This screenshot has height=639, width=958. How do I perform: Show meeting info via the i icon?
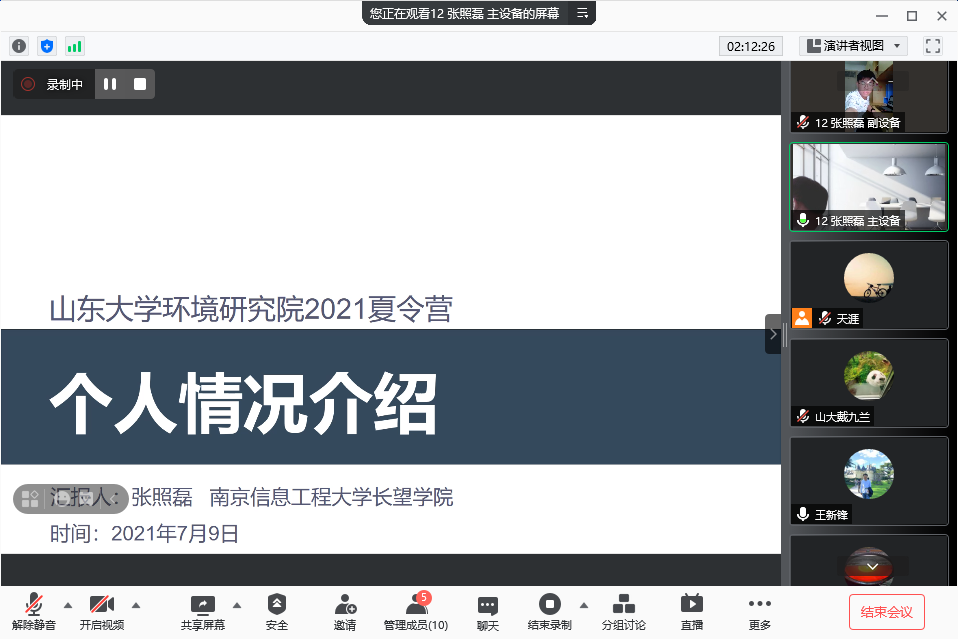[18, 46]
